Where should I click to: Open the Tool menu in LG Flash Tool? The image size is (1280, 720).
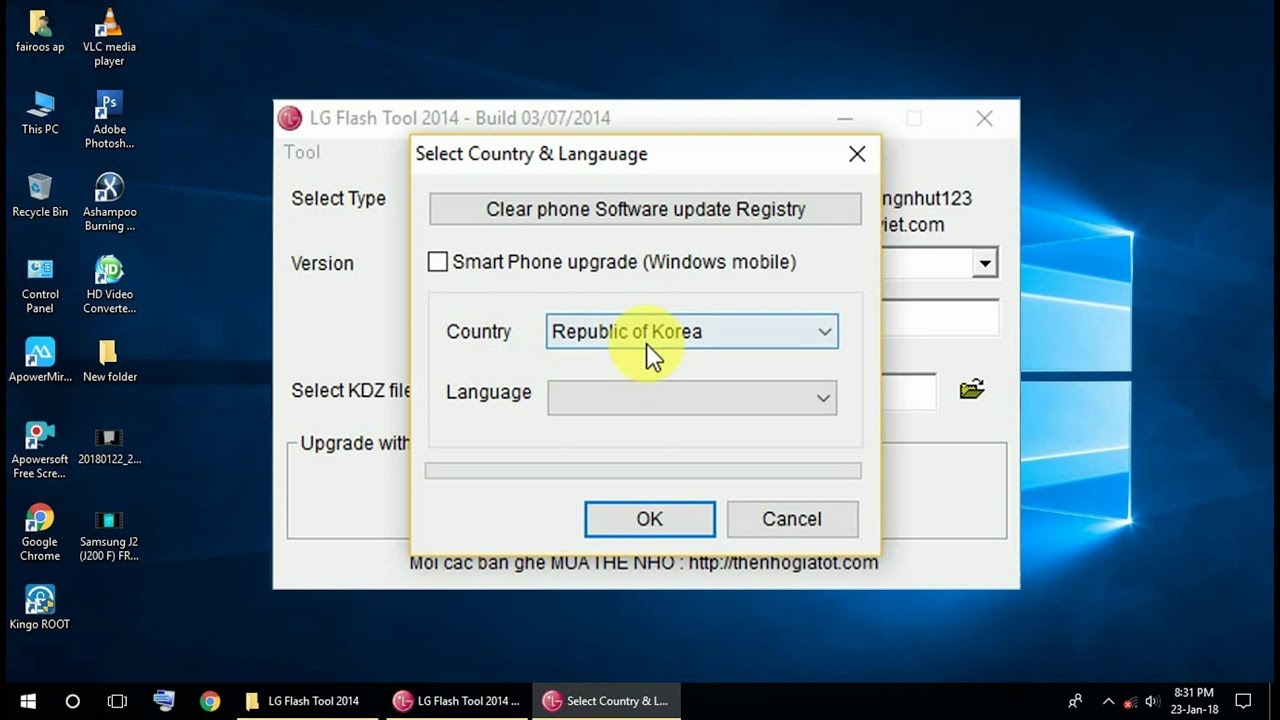tap(302, 152)
